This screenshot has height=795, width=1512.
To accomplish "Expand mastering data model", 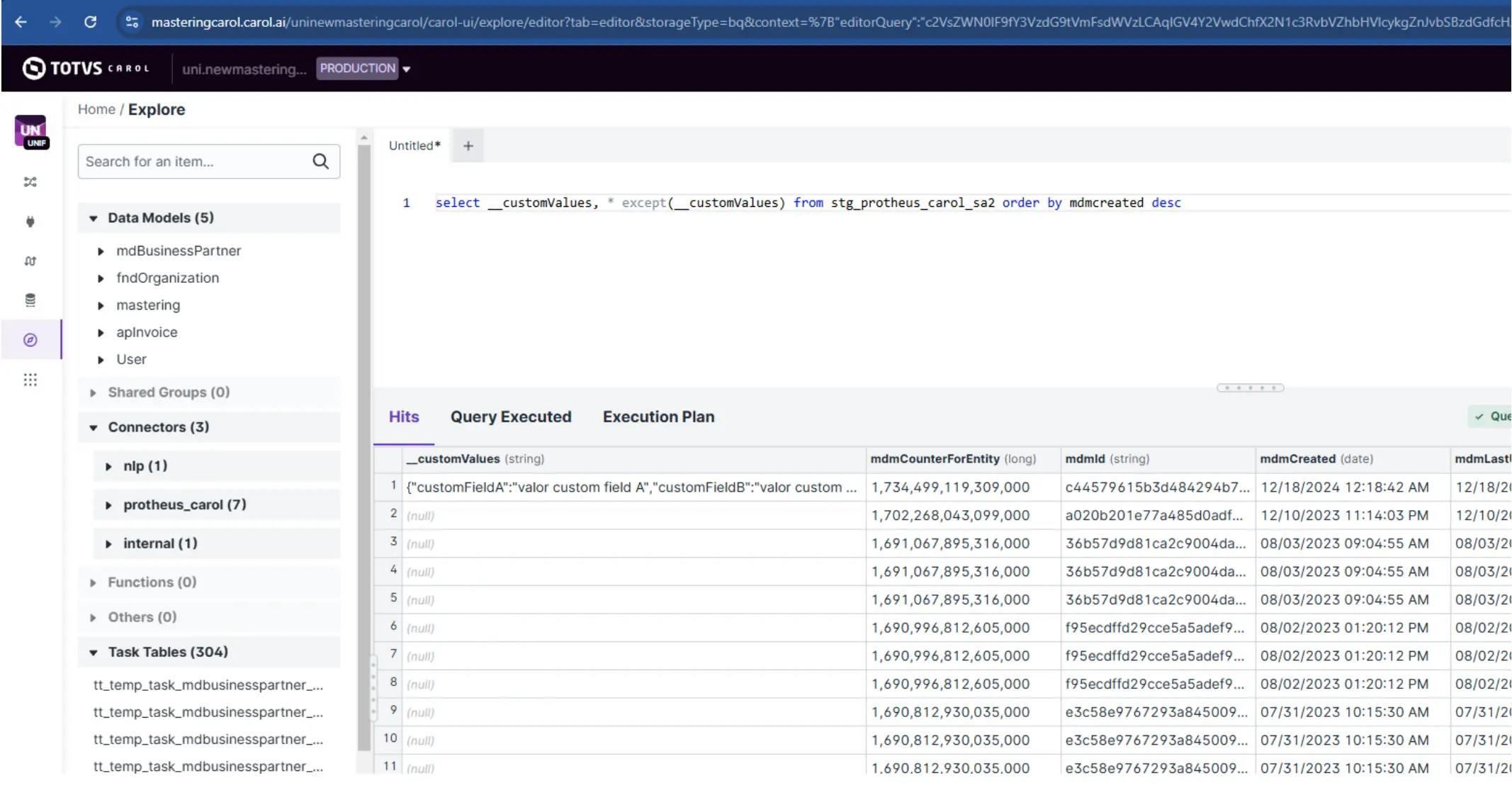I will pos(101,305).
